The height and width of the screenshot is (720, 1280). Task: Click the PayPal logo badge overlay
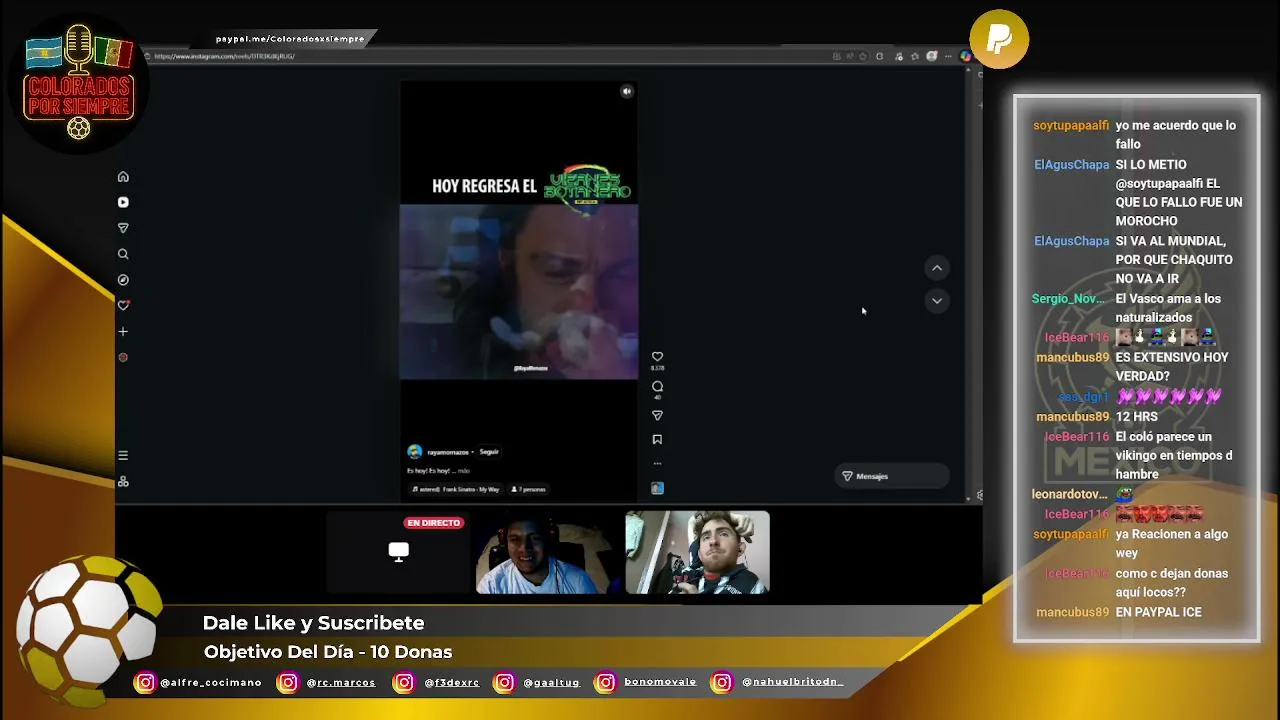coord(999,39)
